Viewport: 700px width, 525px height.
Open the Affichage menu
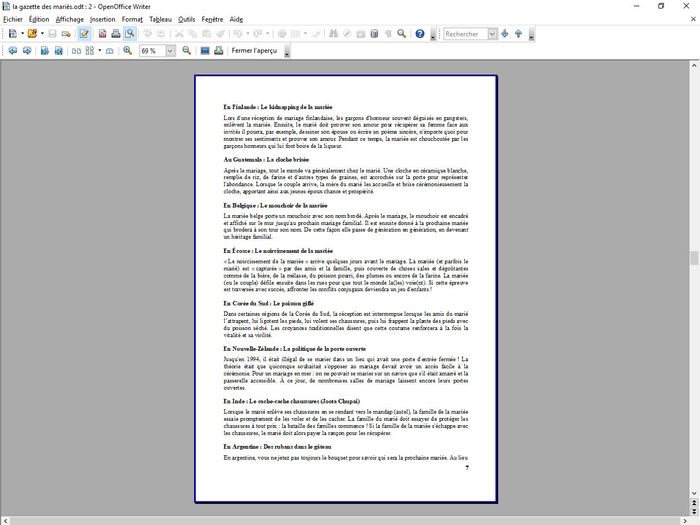click(70, 19)
